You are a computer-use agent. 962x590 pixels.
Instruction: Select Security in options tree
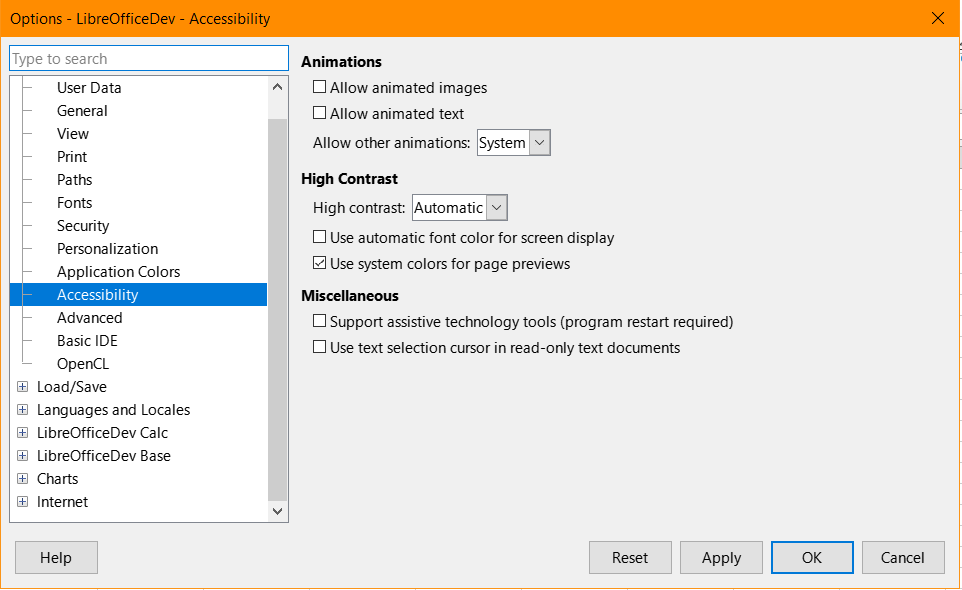83,226
